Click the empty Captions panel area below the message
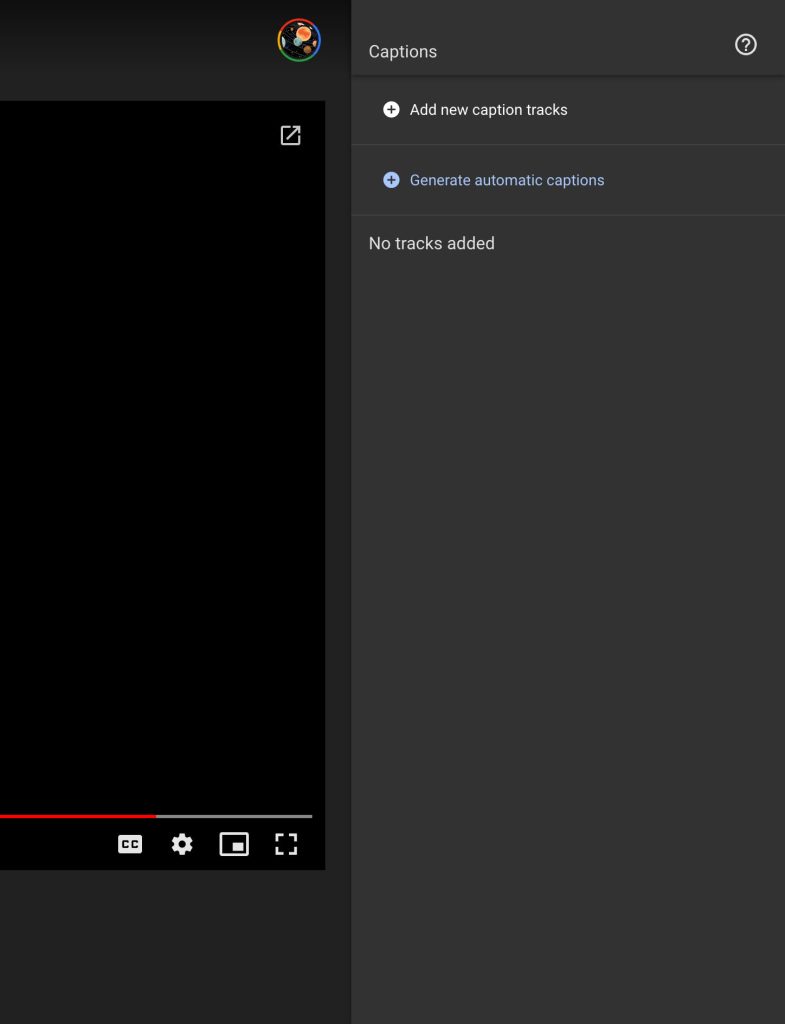 (x=568, y=600)
